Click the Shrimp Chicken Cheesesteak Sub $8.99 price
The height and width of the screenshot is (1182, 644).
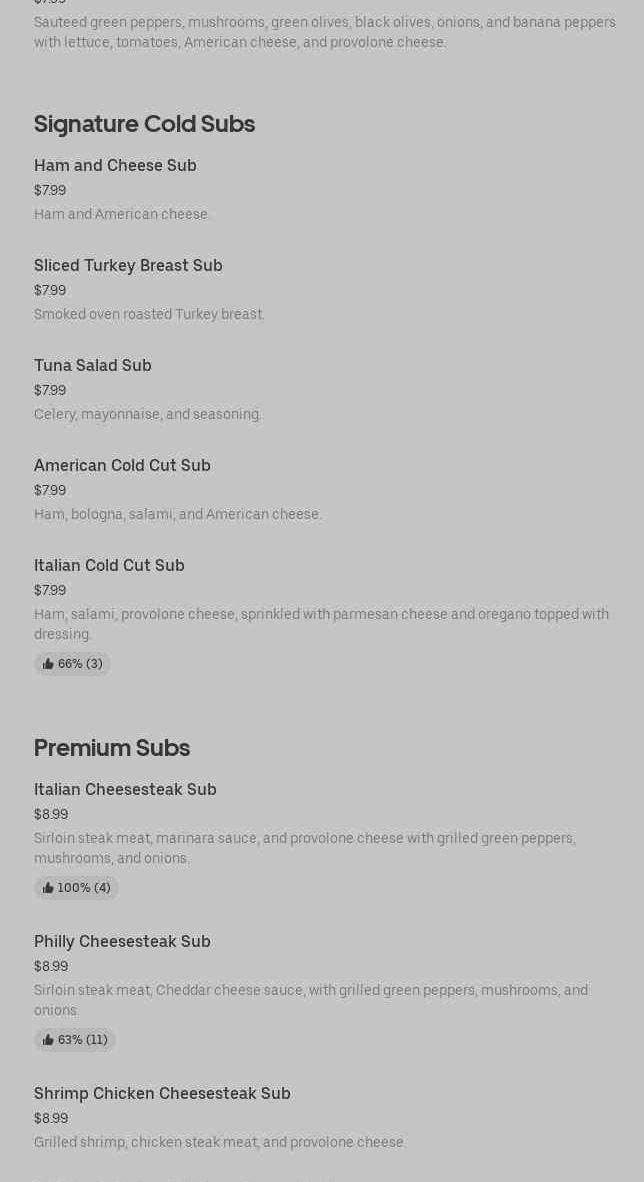[x=51, y=1118]
